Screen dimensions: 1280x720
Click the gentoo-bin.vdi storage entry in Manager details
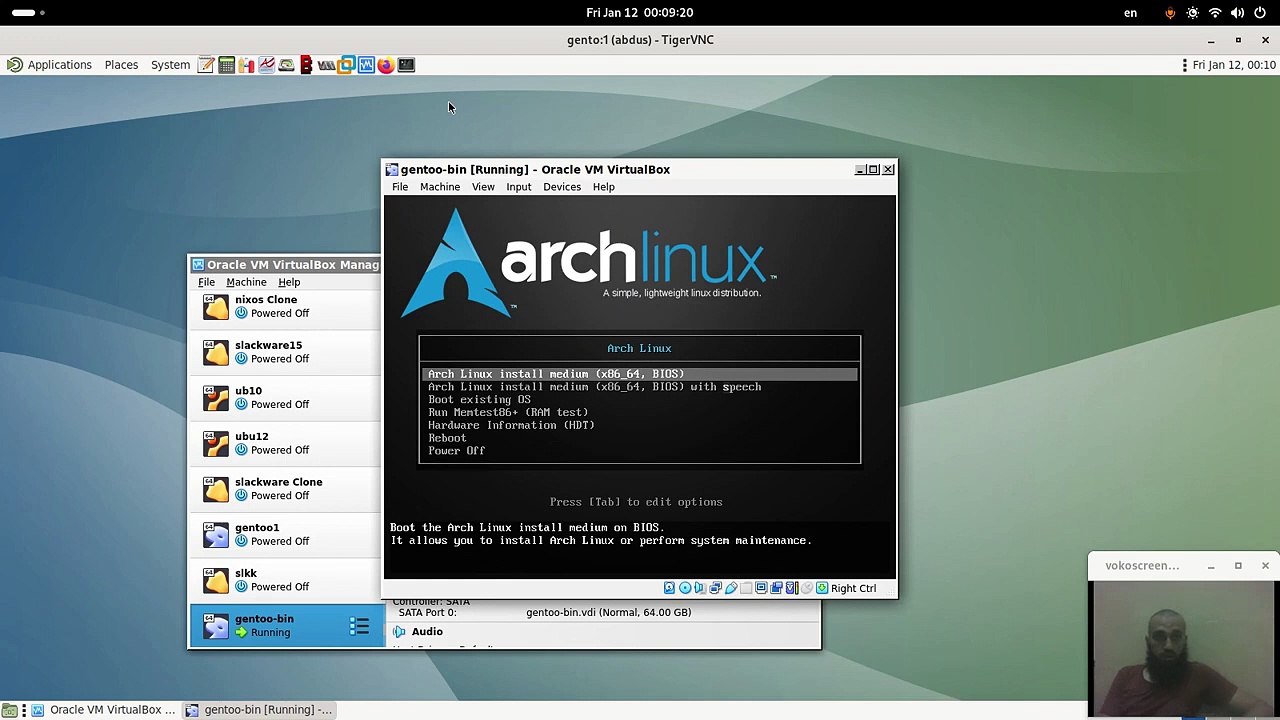(608, 613)
